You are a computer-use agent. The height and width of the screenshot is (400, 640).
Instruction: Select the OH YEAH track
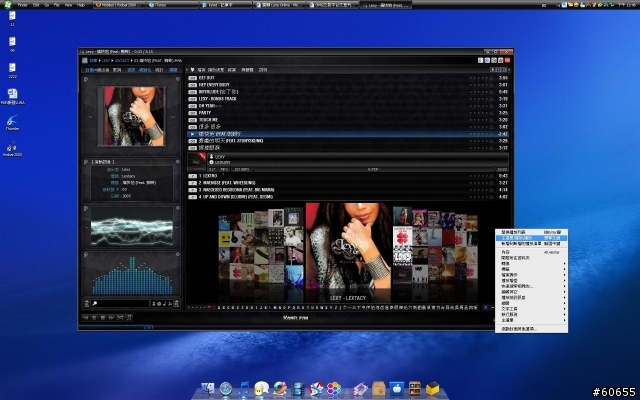348,106
